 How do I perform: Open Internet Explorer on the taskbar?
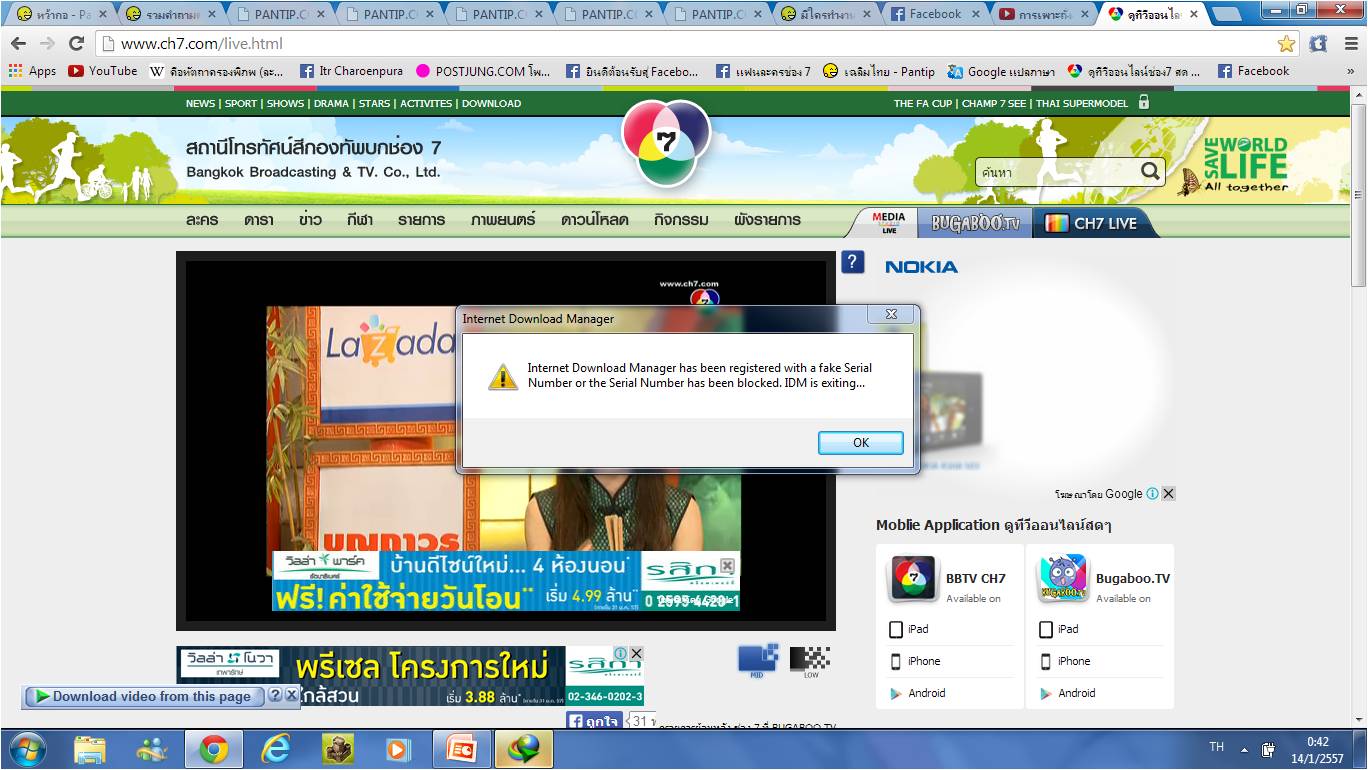(x=275, y=749)
